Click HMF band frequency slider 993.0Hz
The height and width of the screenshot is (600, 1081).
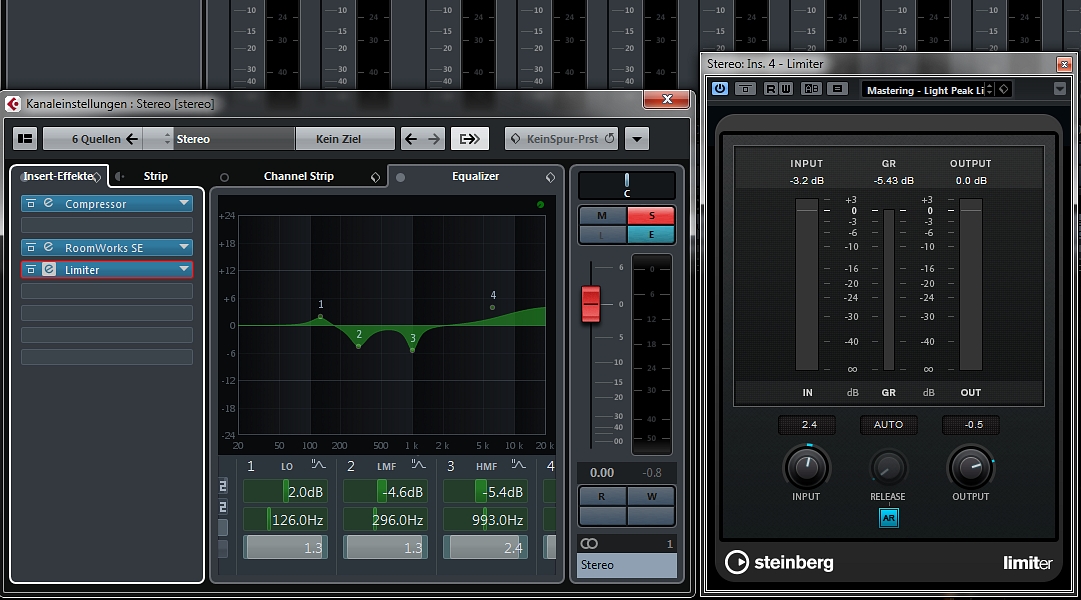point(485,519)
